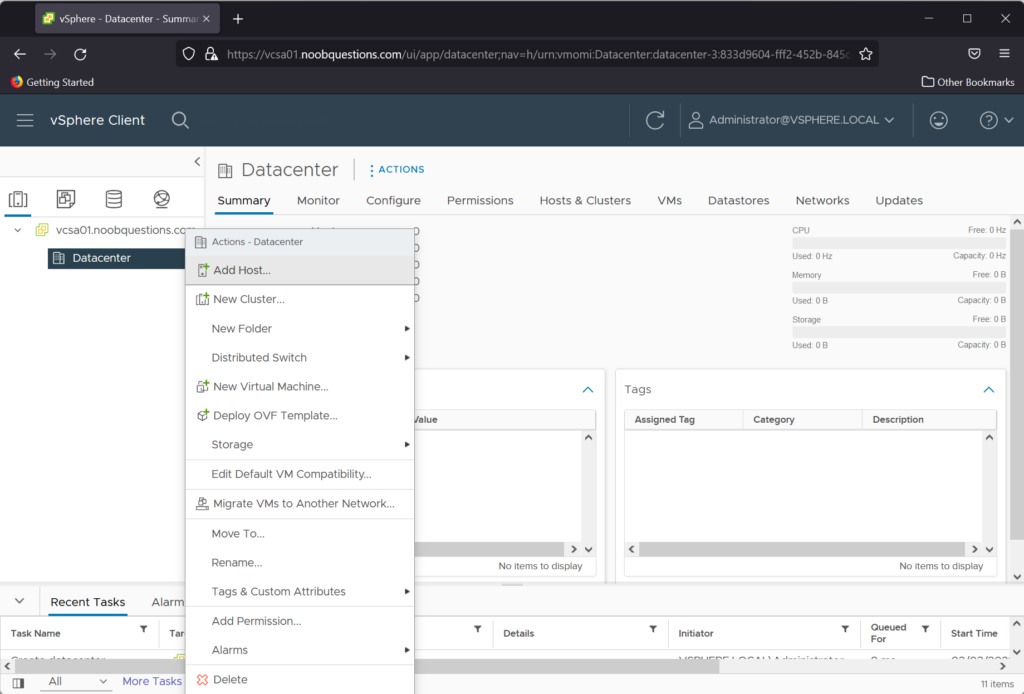Switch to Hosts and Clusters inventory view
The width and height of the screenshot is (1024, 694).
18,199
